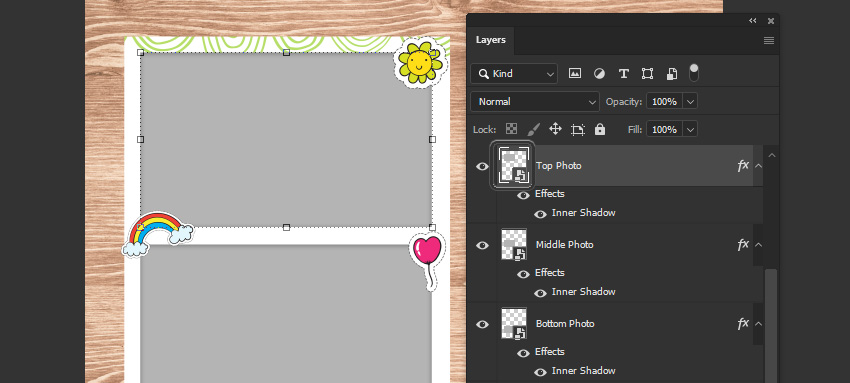850x383 pixels.
Task: Open fx effects on Top Photo layer
Action: tap(743, 166)
